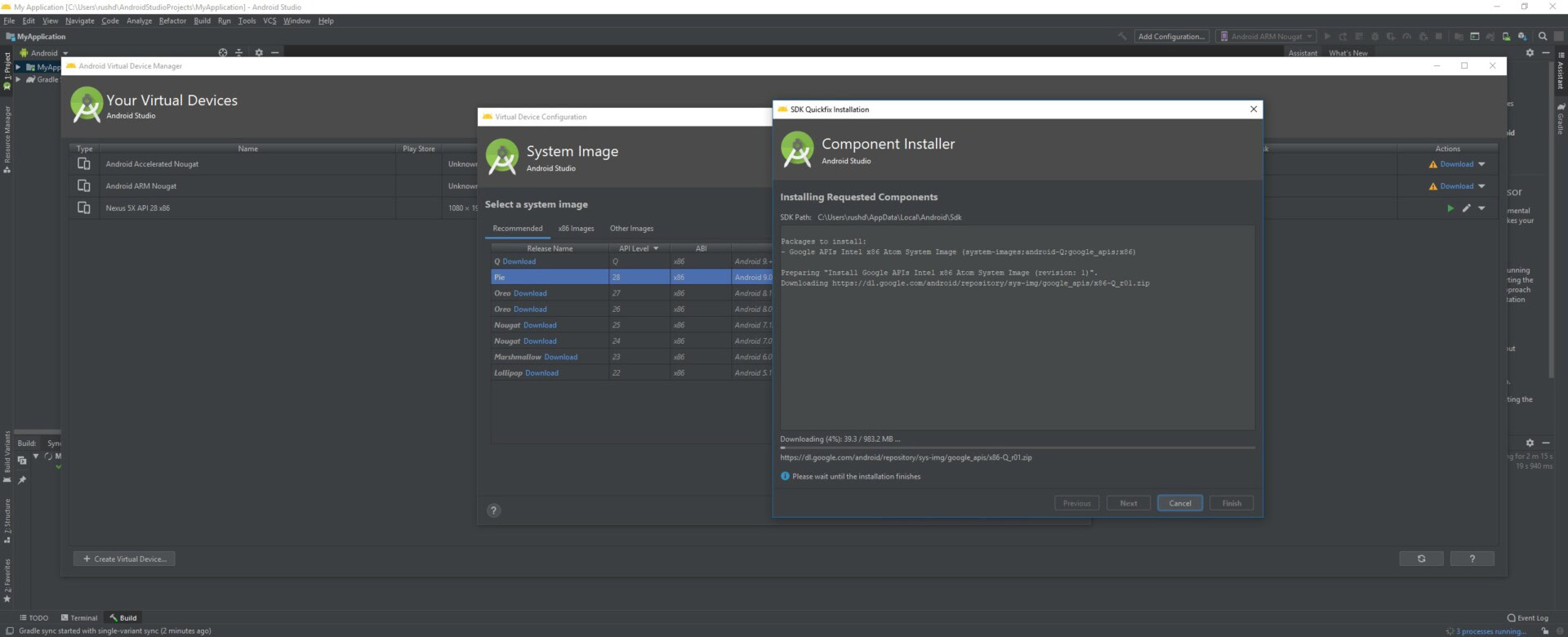Click the Search Everywhere magnifier icon
Image resolution: width=1568 pixels, height=637 pixels.
pyautogui.click(x=1543, y=36)
